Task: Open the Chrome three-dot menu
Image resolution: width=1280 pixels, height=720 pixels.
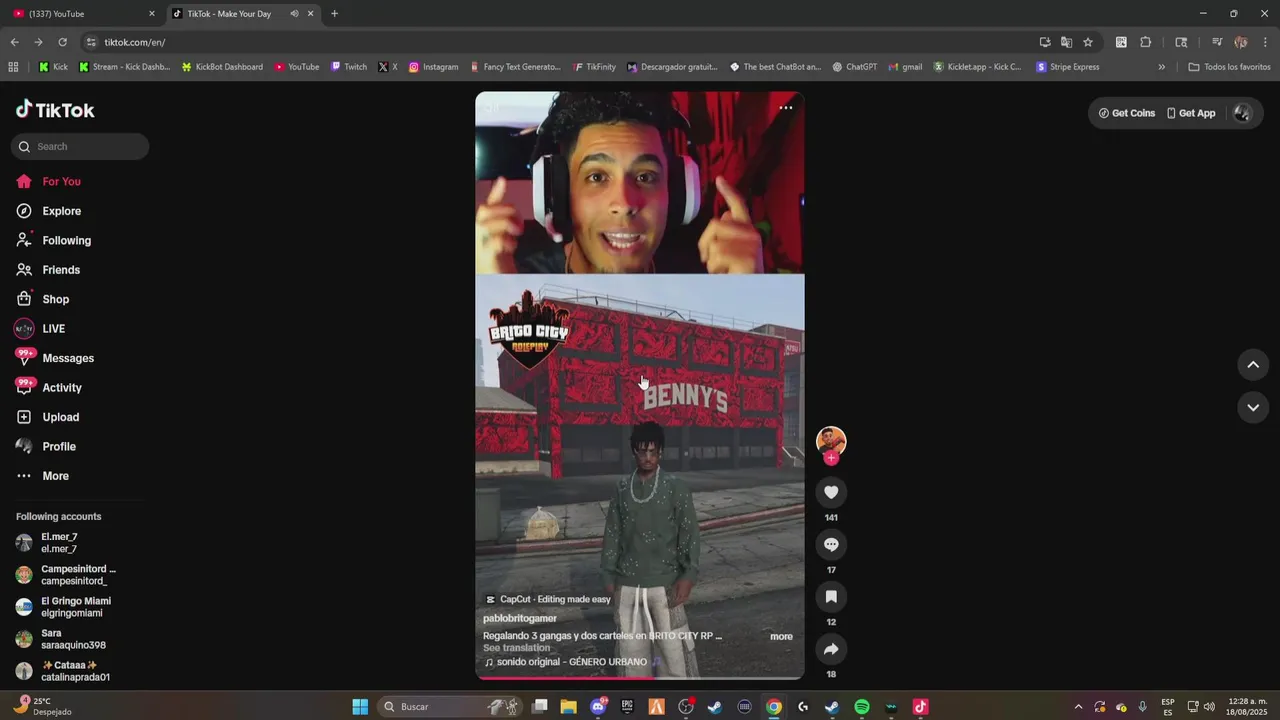Action: 1265,42
